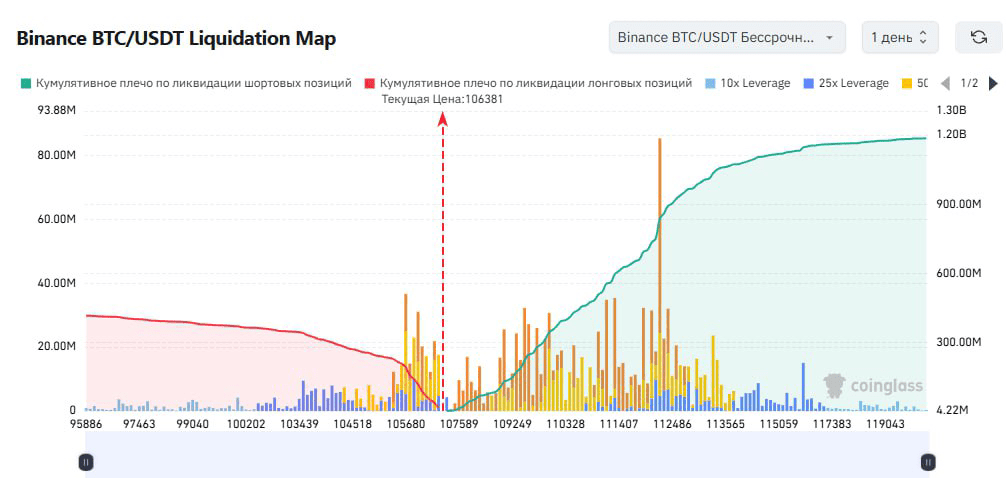Click the period selector up-down arrows
The height and width of the screenshot is (478, 1006).
tap(923, 38)
